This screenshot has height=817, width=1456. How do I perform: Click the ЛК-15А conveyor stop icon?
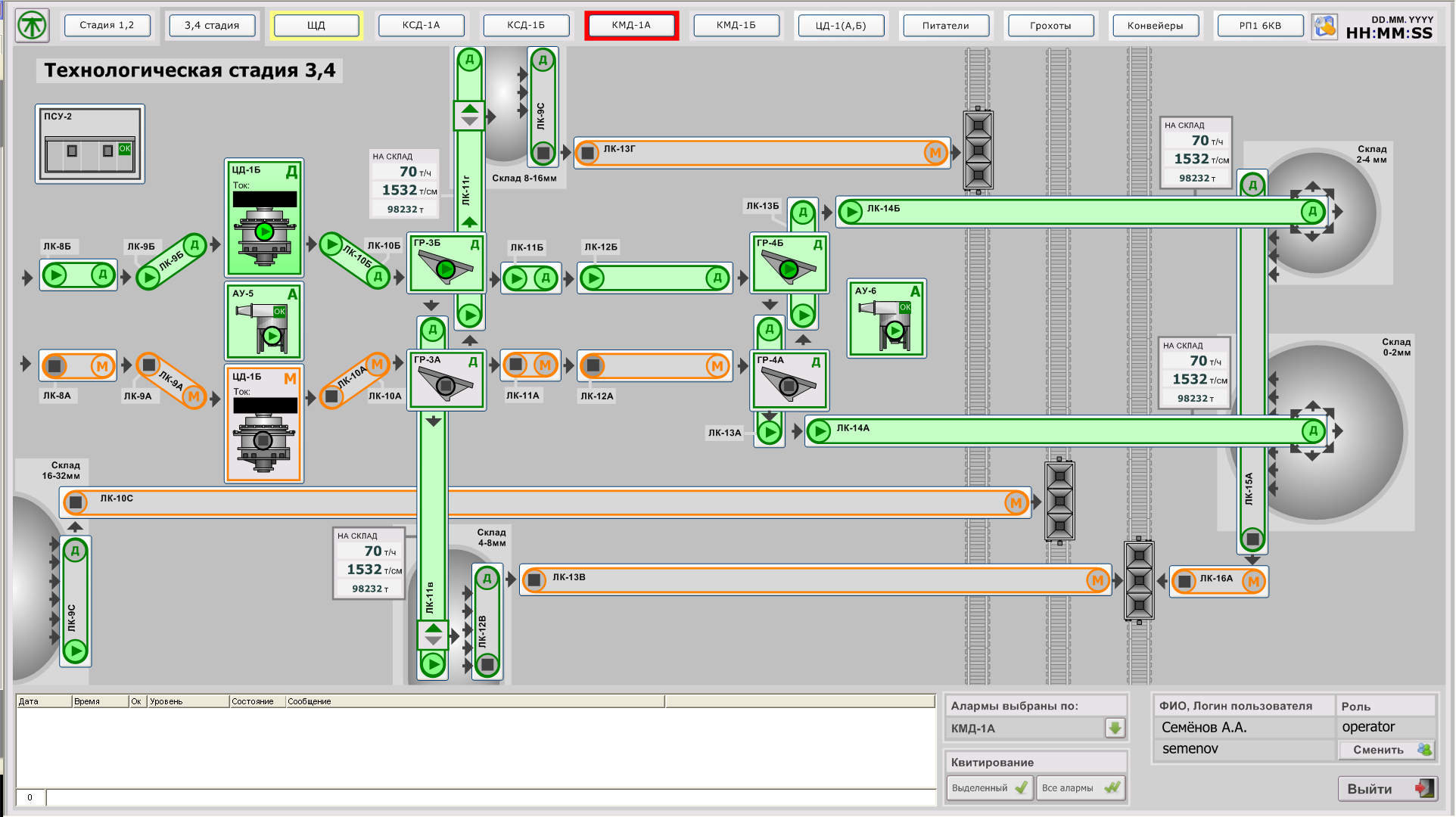click(1252, 539)
